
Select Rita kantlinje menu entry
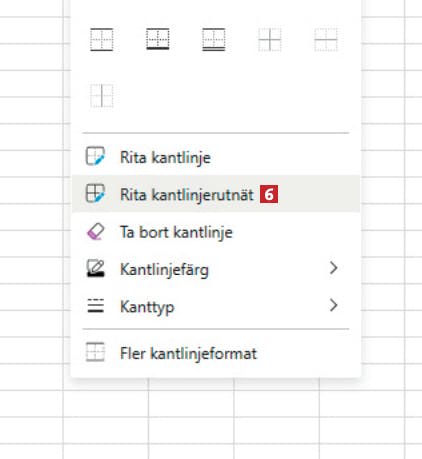(216, 157)
